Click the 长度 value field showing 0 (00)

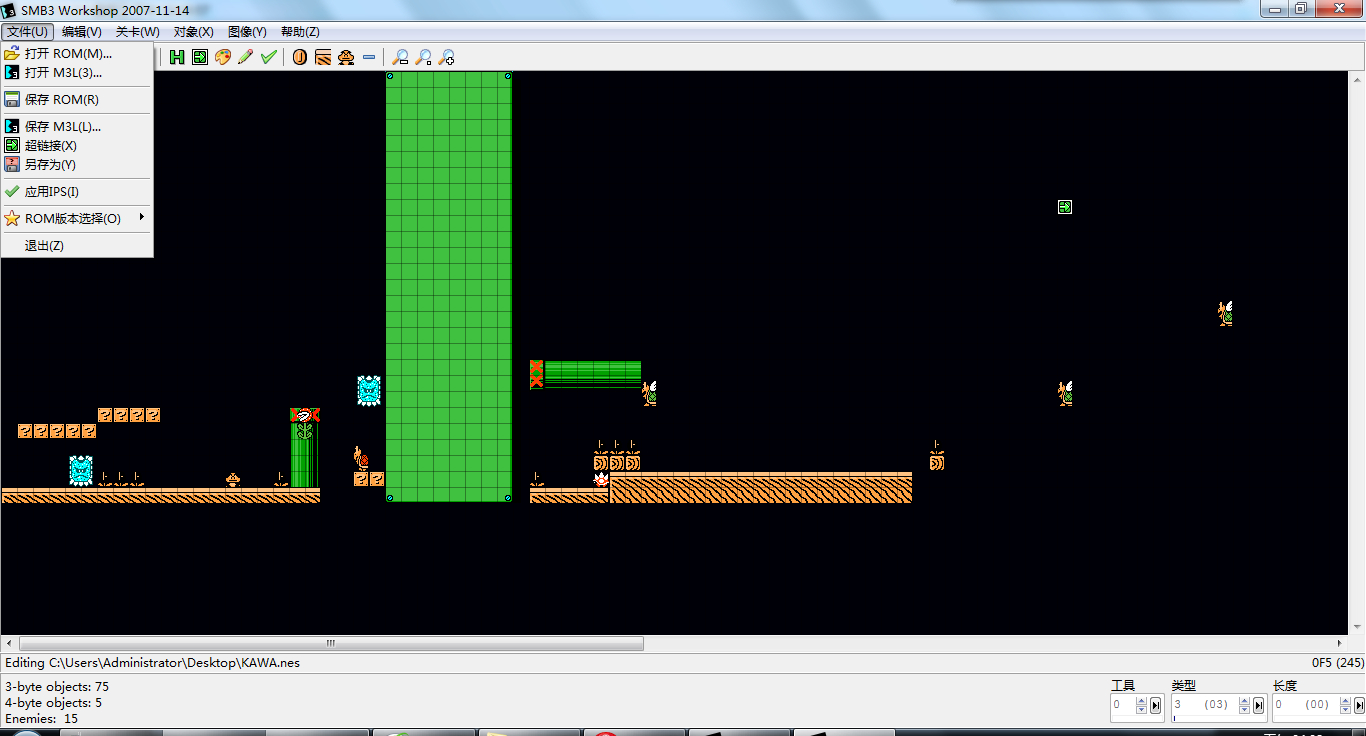(x=1305, y=705)
